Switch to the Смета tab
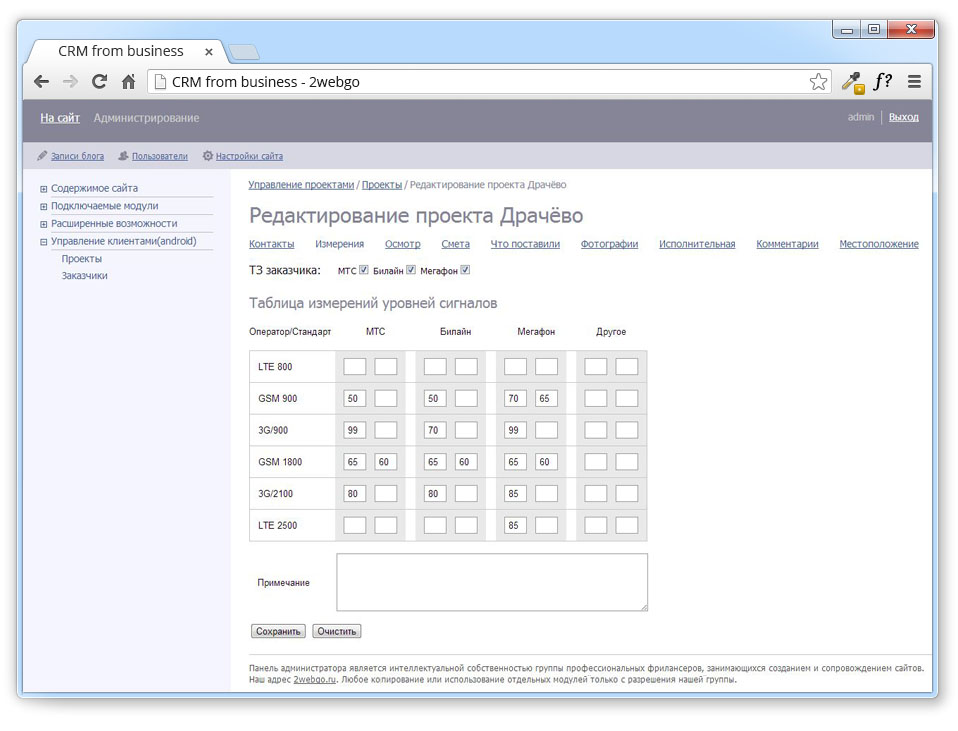958x731 pixels. pyautogui.click(x=456, y=244)
